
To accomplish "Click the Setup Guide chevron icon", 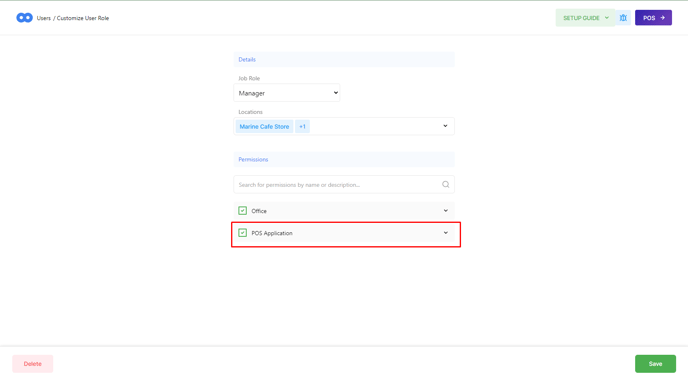I will pyautogui.click(x=607, y=18).
